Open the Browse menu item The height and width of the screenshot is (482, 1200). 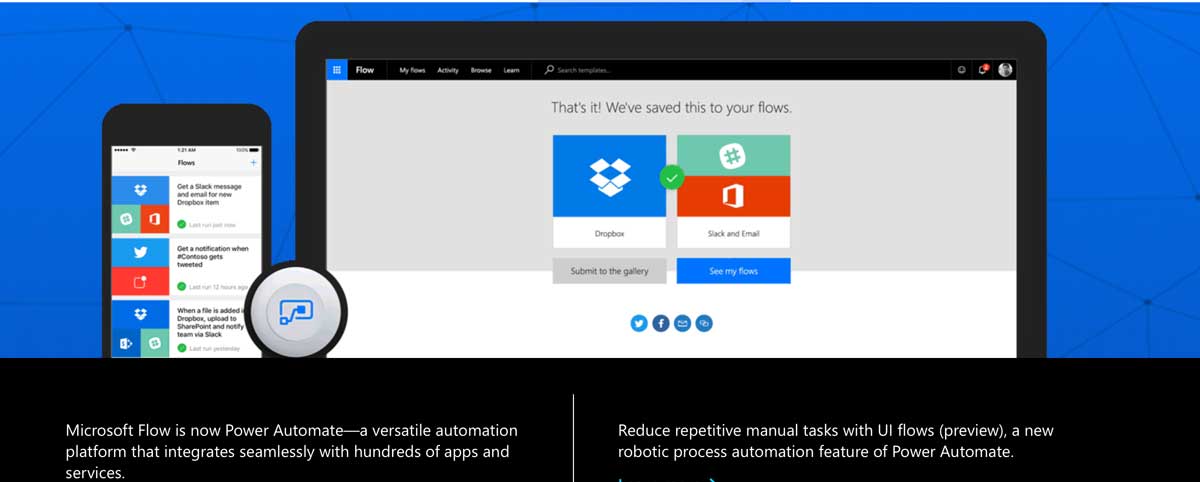coord(481,70)
